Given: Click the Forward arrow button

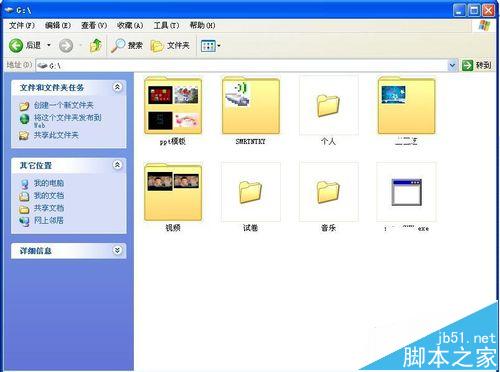Looking at the screenshot, I should point(66,46).
